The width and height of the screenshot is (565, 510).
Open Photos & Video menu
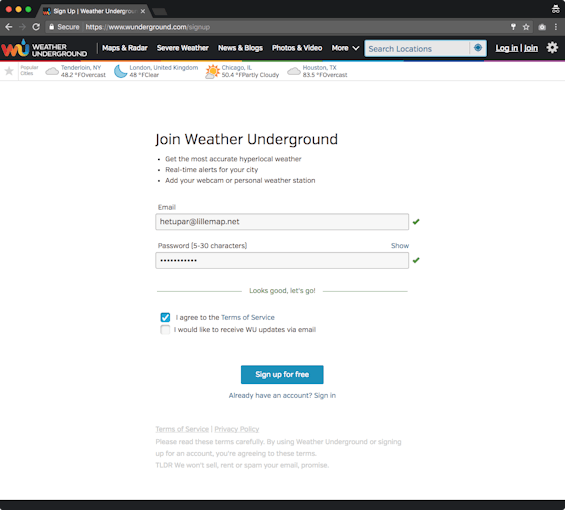click(297, 48)
